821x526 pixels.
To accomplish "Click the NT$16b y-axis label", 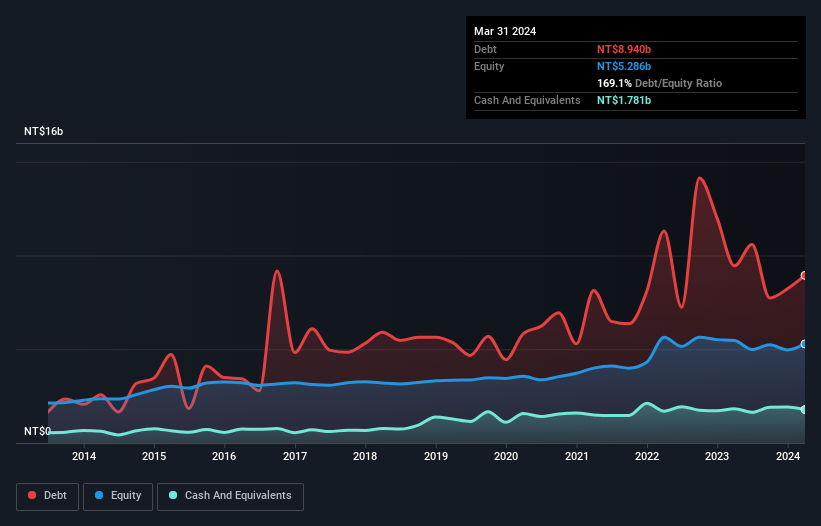I will click(x=43, y=131).
